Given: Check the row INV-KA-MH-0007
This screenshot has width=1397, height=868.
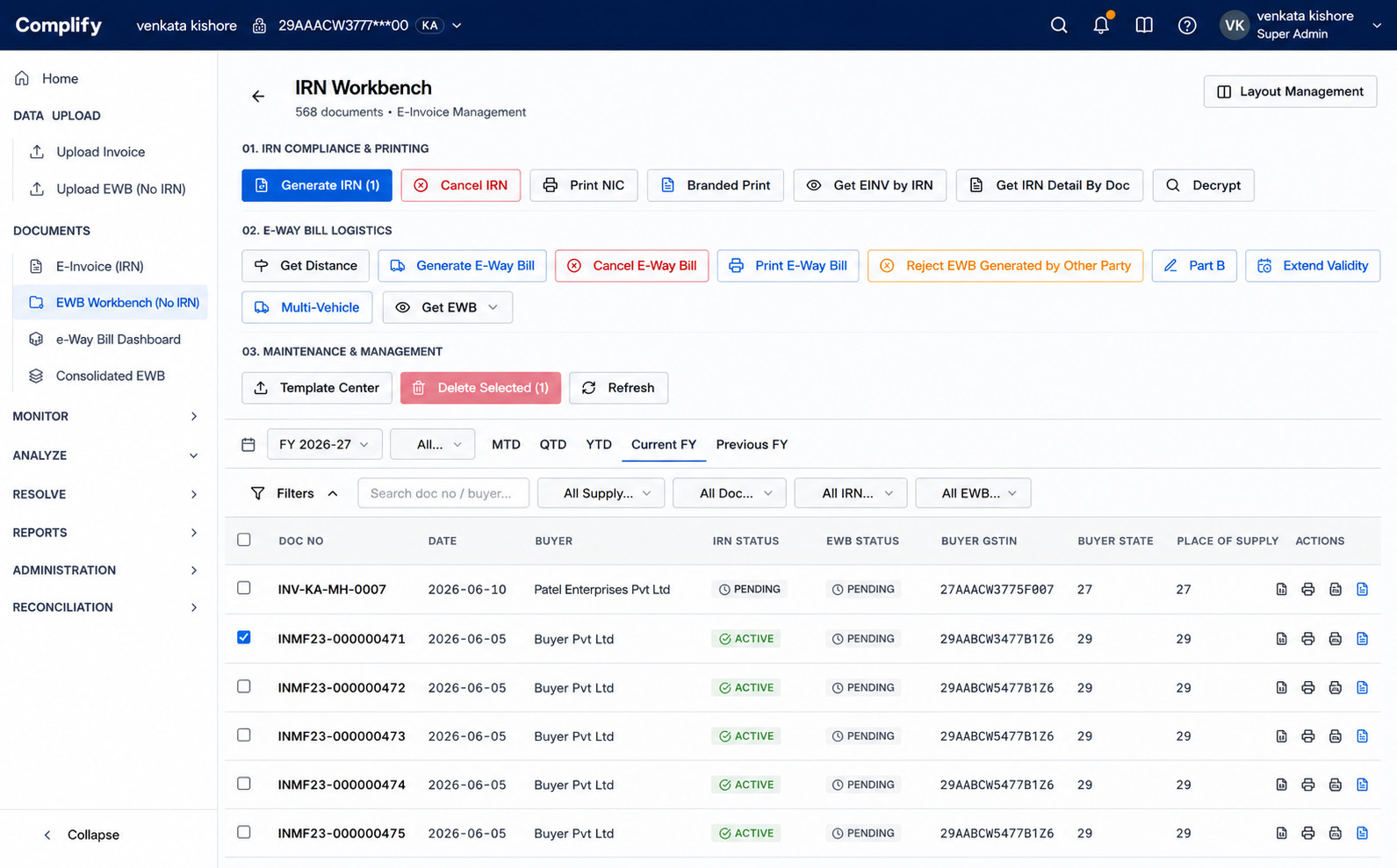Looking at the screenshot, I should coord(244,588).
